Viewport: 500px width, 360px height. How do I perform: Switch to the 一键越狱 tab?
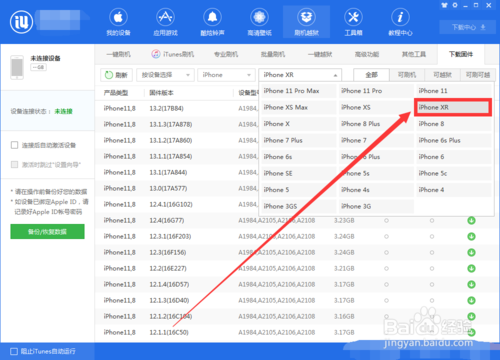[320, 54]
